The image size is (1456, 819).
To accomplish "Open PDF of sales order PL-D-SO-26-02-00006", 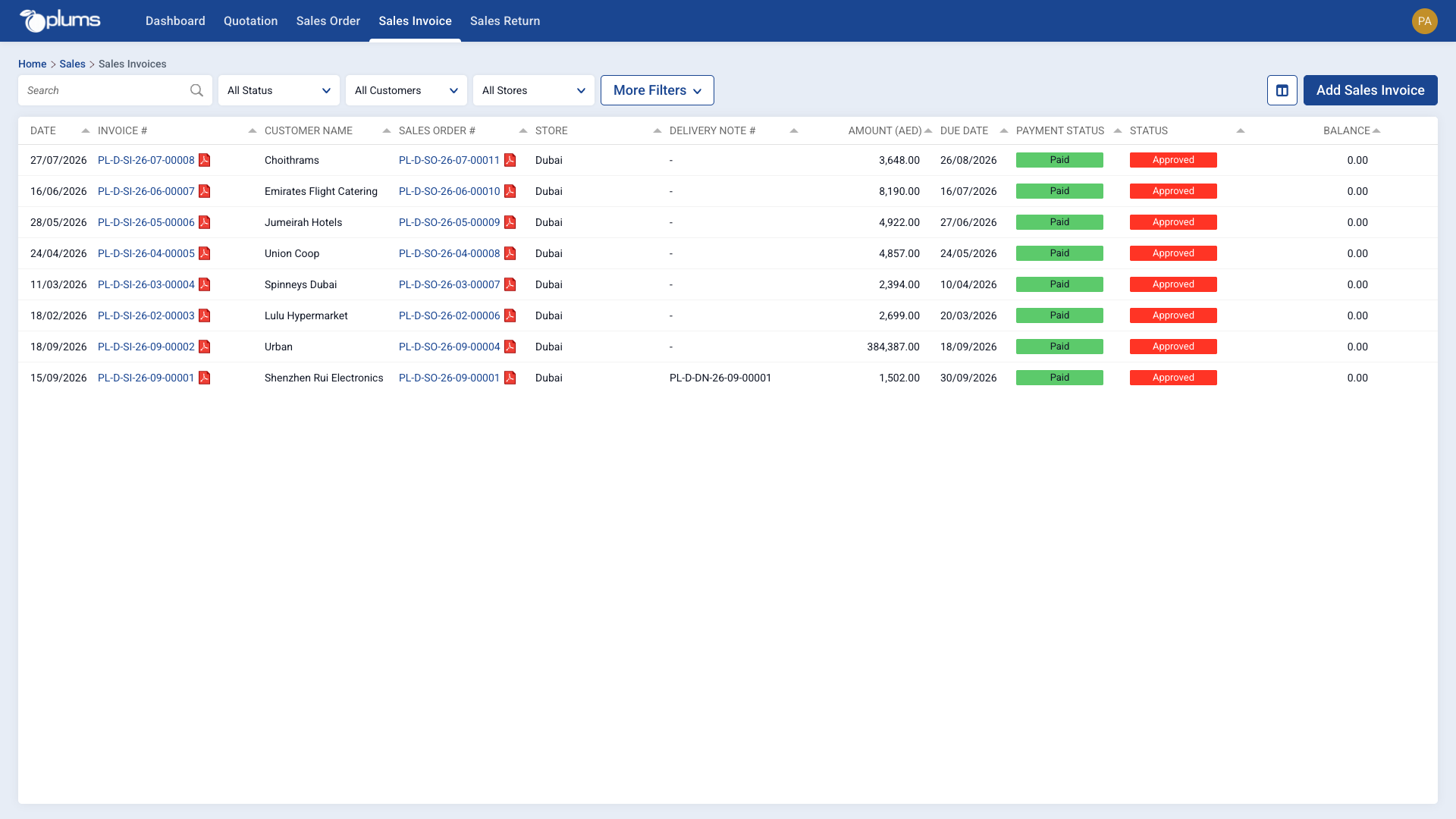I will (510, 315).
